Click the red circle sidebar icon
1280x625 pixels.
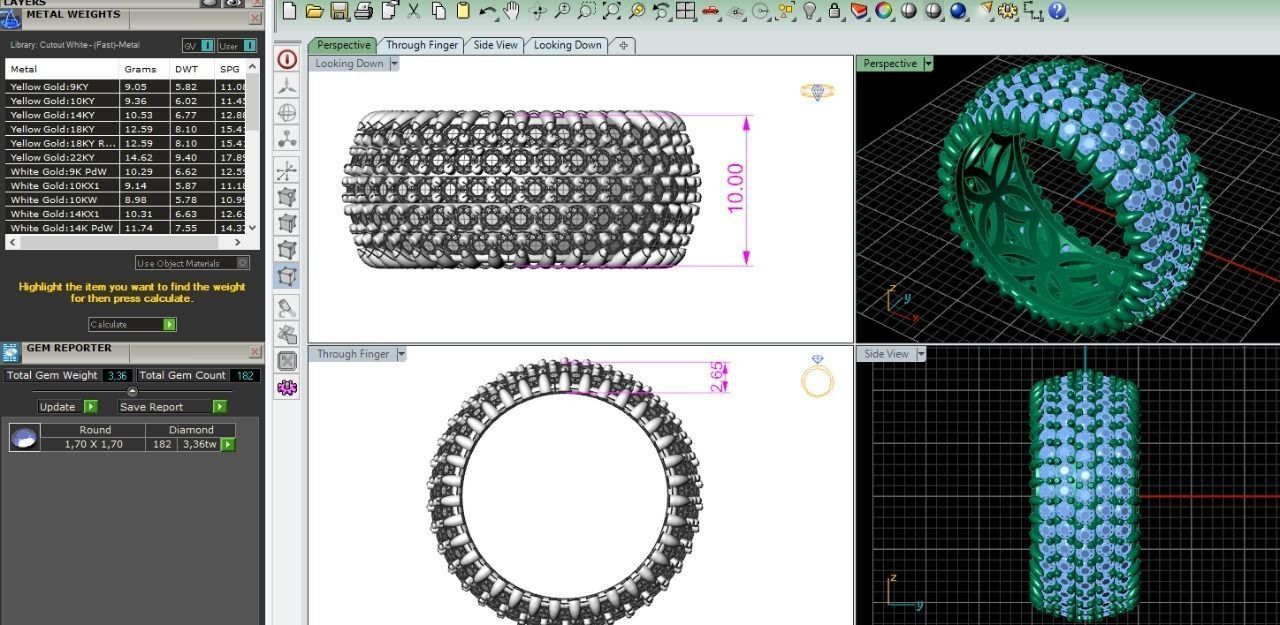coord(287,59)
